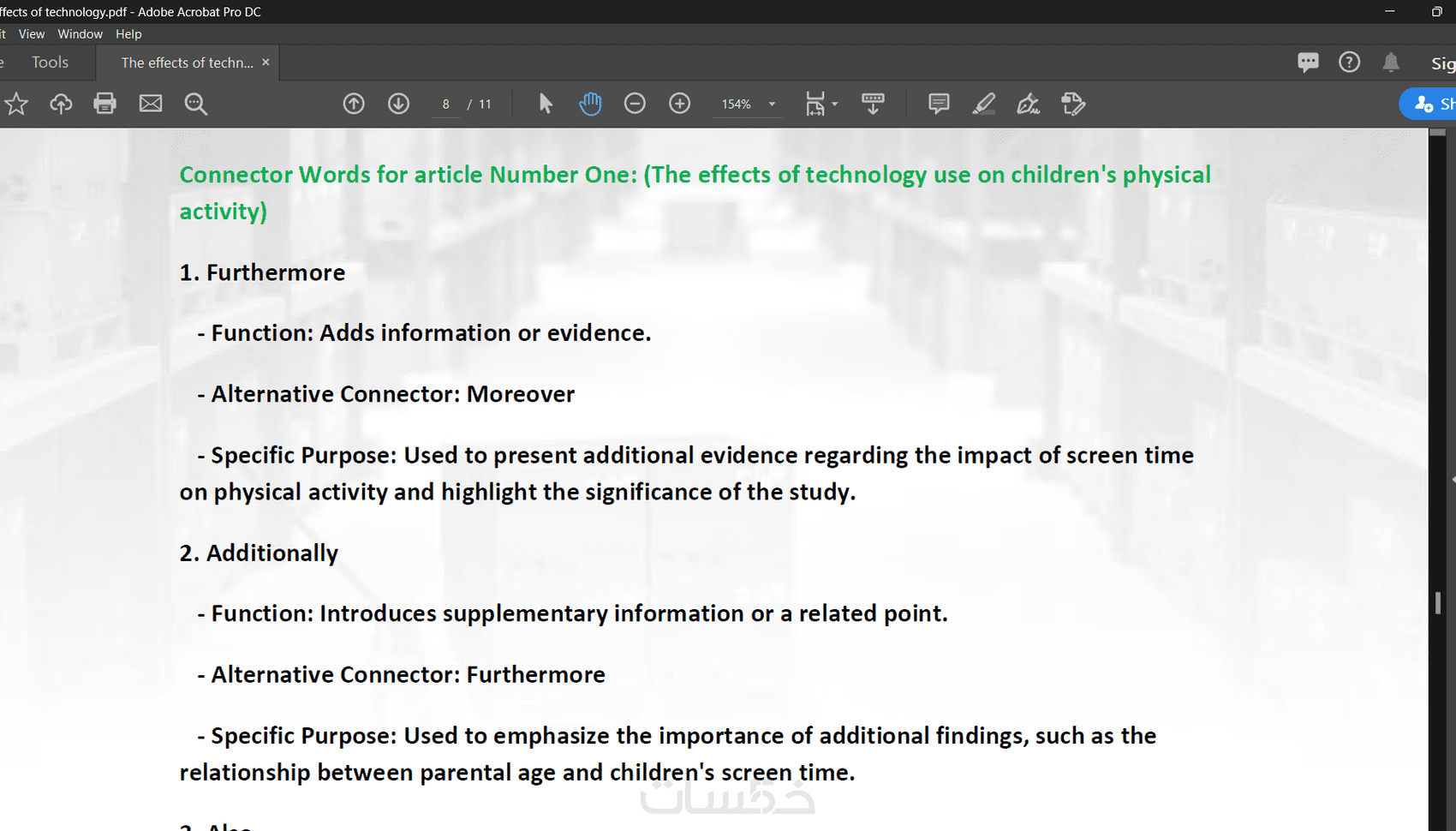Click the '1. Furthermore' heading
Screen dimensions: 1456x831
(x=262, y=272)
